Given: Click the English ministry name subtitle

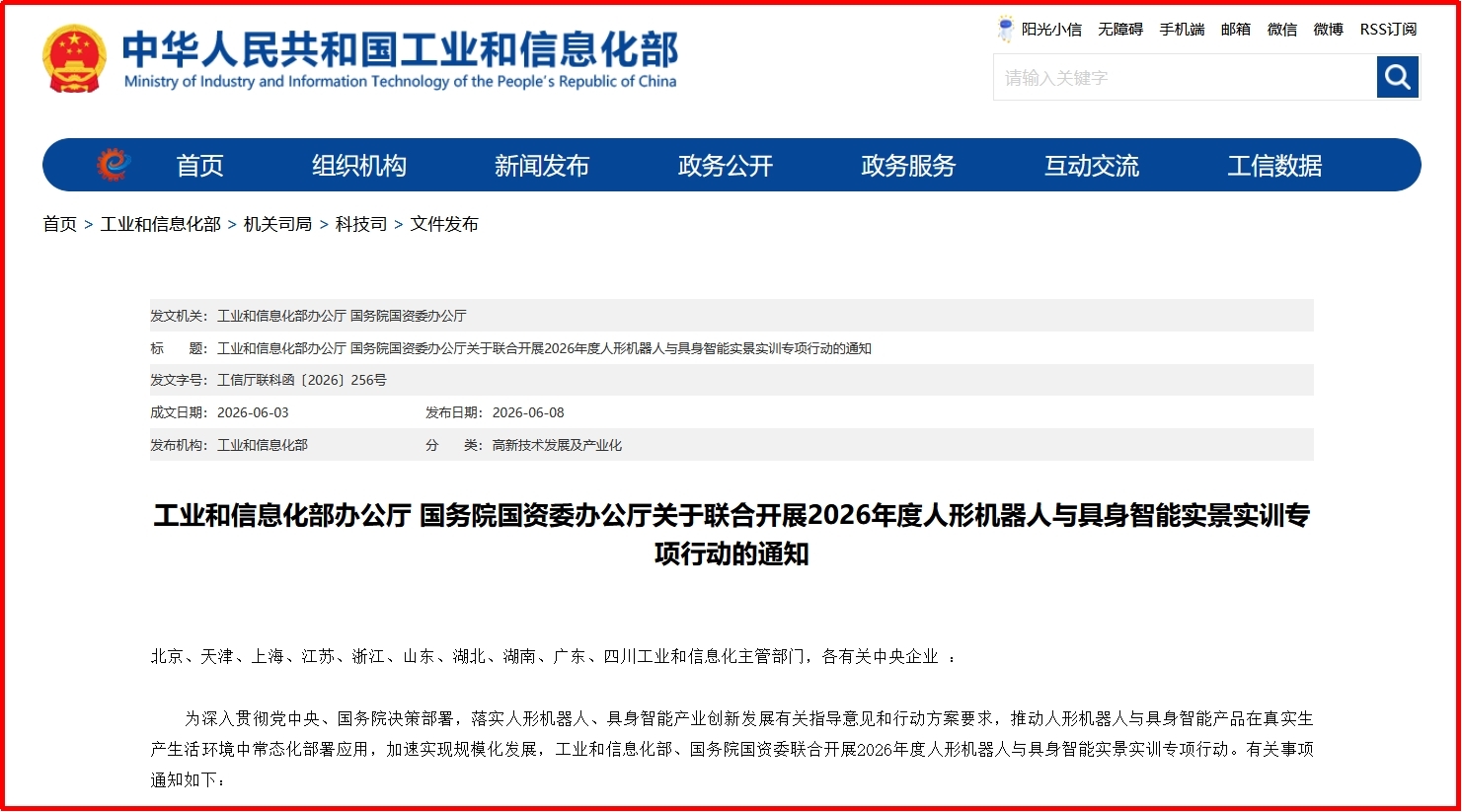Looking at the screenshot, I should tap(400, 81).
